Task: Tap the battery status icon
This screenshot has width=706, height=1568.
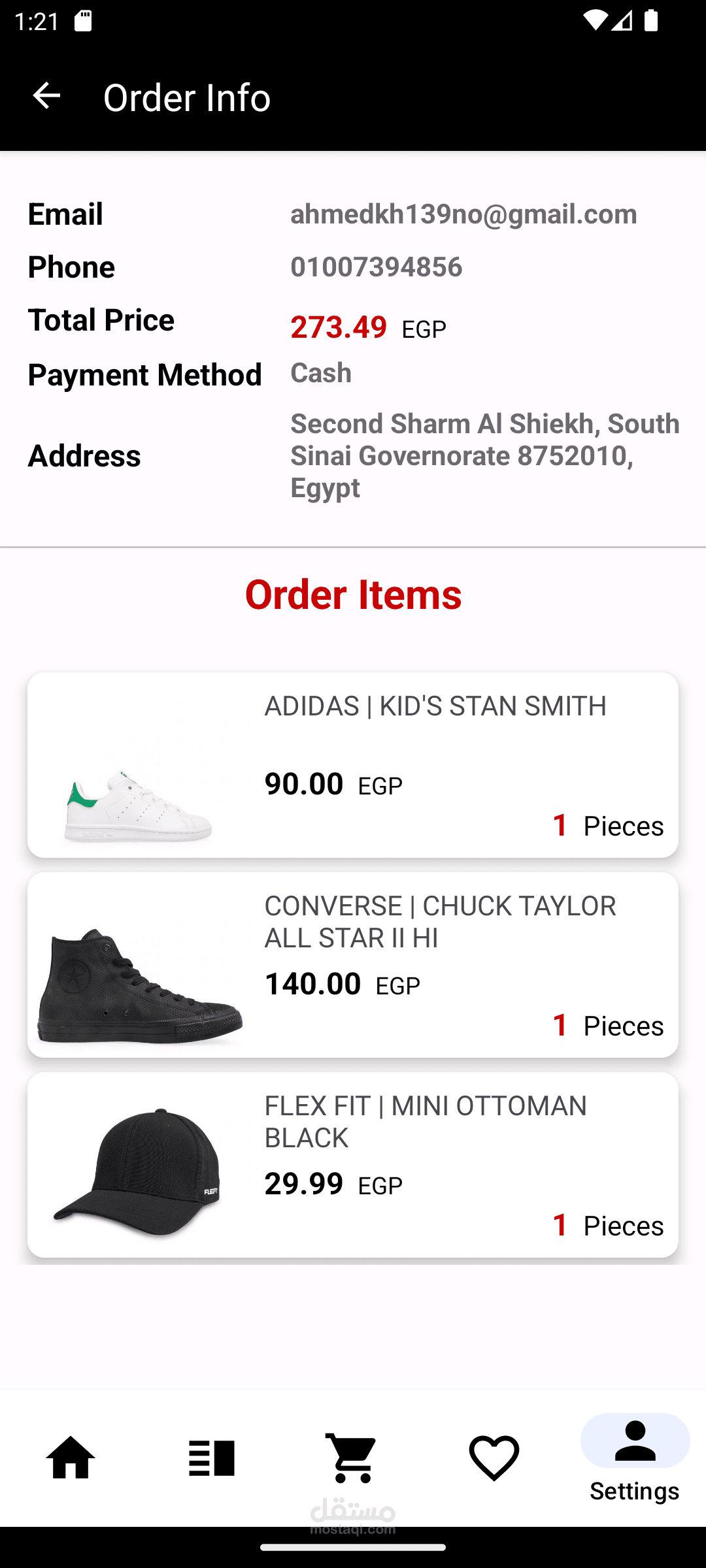Action: click(650, 22)
